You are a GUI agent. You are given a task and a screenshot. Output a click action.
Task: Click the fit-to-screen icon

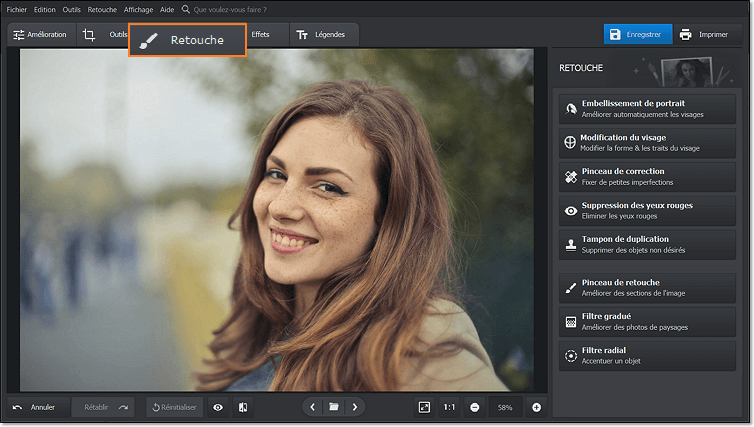point(424,407)
